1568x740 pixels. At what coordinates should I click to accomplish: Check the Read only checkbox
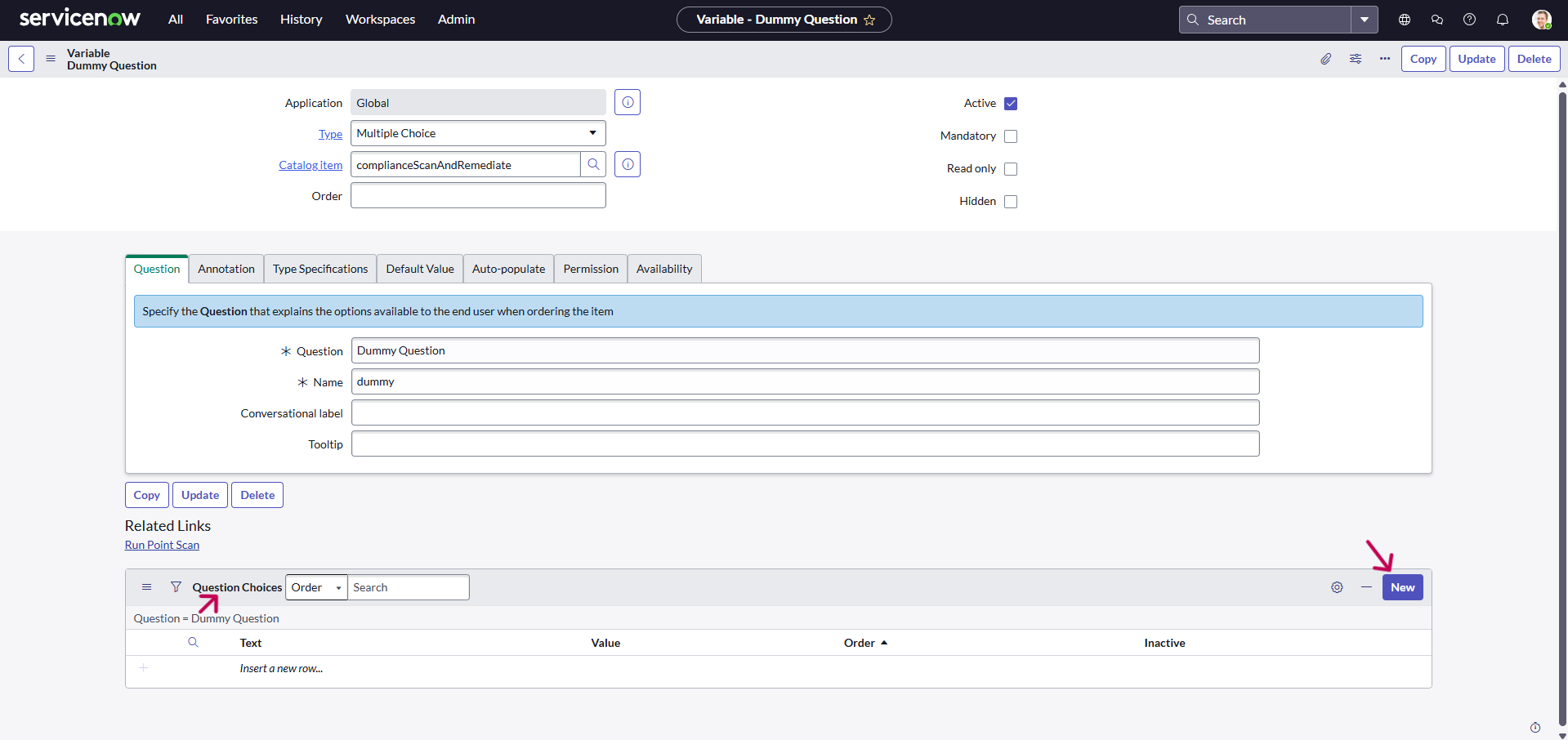pos(1011,169)
